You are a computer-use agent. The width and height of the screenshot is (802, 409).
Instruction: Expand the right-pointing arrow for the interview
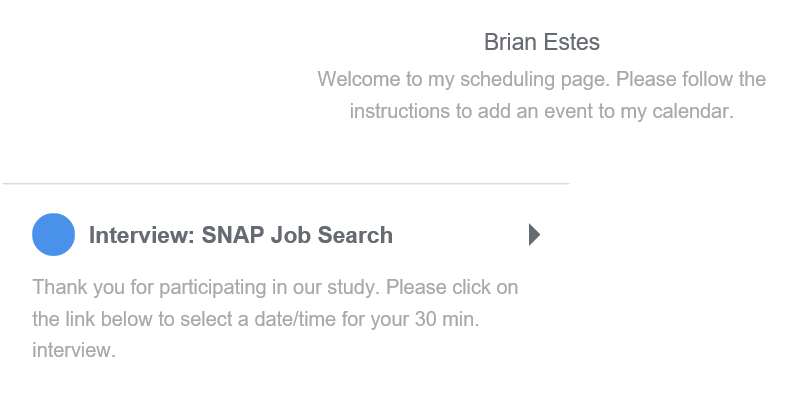point(534,235)
